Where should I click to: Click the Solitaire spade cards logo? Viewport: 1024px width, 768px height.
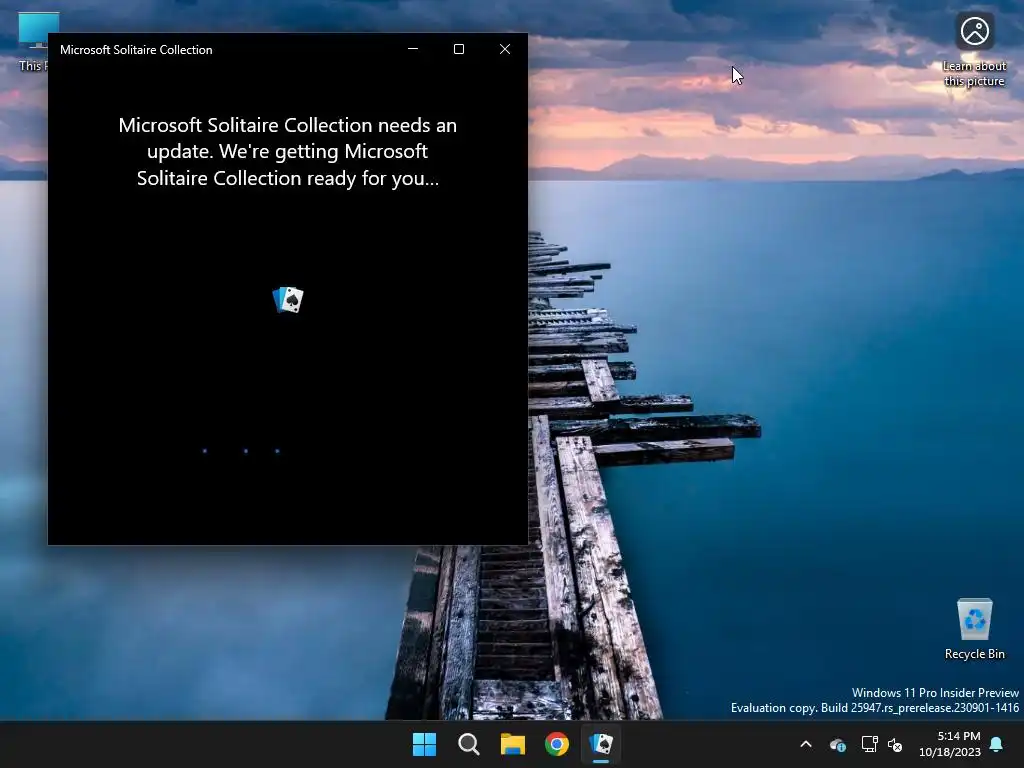point(288,300)
